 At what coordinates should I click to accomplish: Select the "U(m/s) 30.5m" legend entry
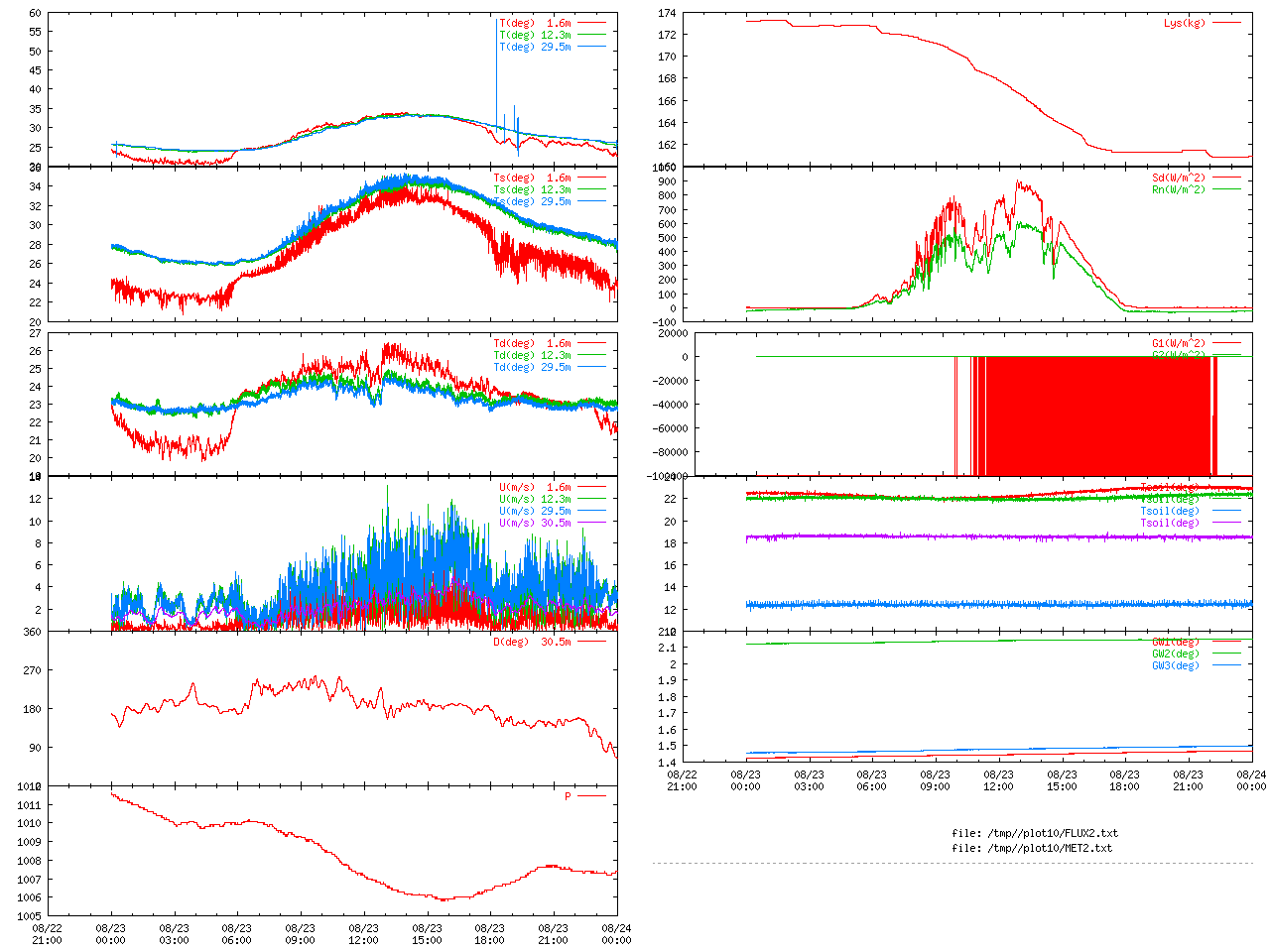pyautogui.click(x=535, y=523)
